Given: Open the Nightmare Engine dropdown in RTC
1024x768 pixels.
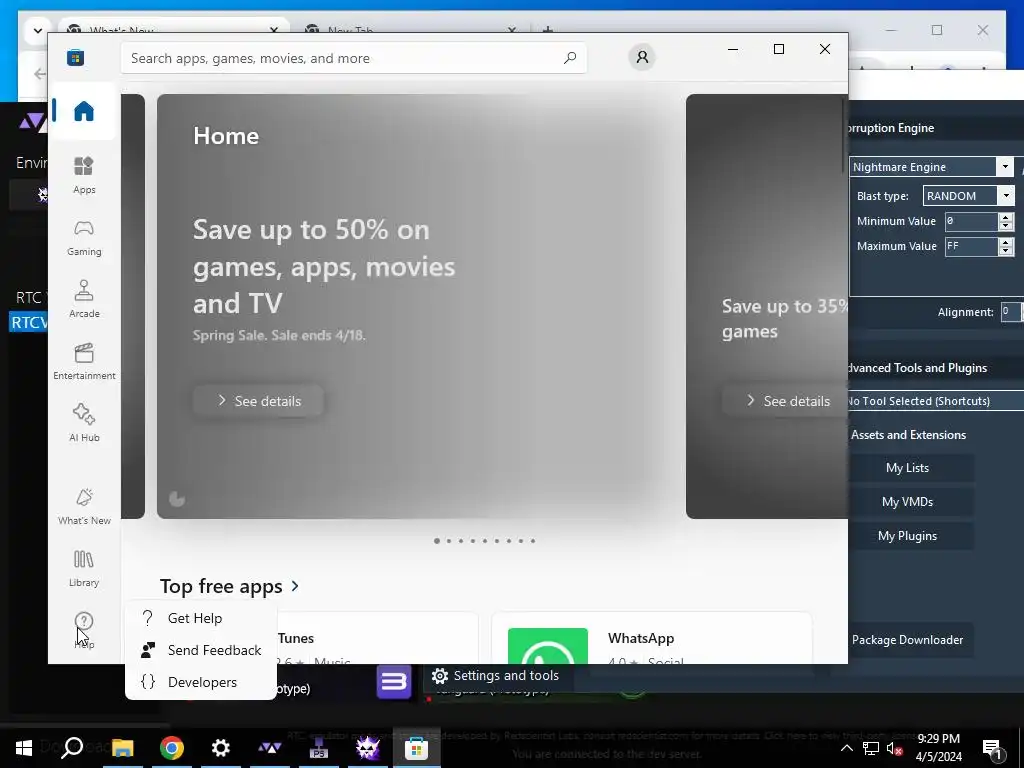Looking at the screenshot, I should pyautogui.click(x=1005, y=167).
